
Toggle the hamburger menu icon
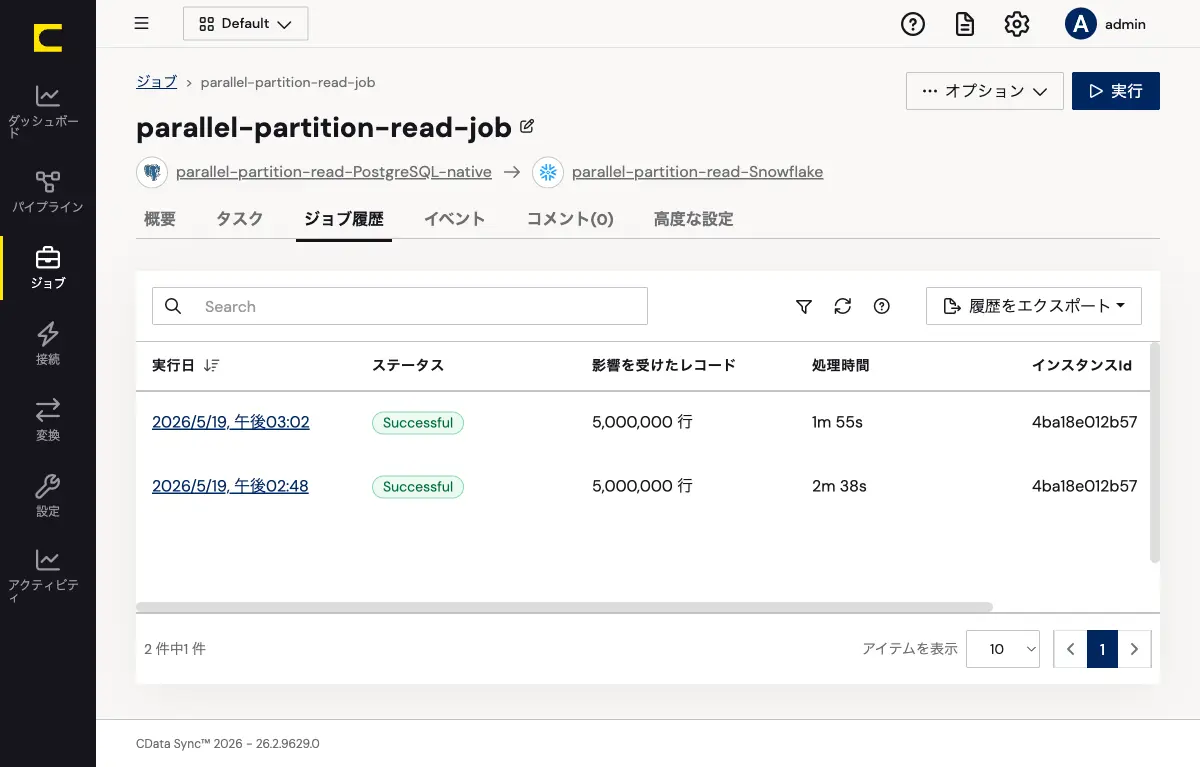tap(142, 24)
